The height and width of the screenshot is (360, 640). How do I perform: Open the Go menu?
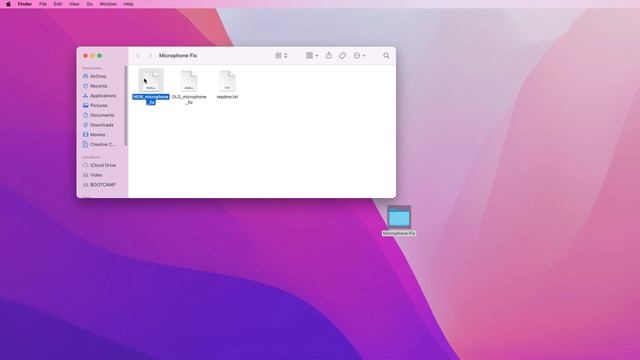[90, 4]
